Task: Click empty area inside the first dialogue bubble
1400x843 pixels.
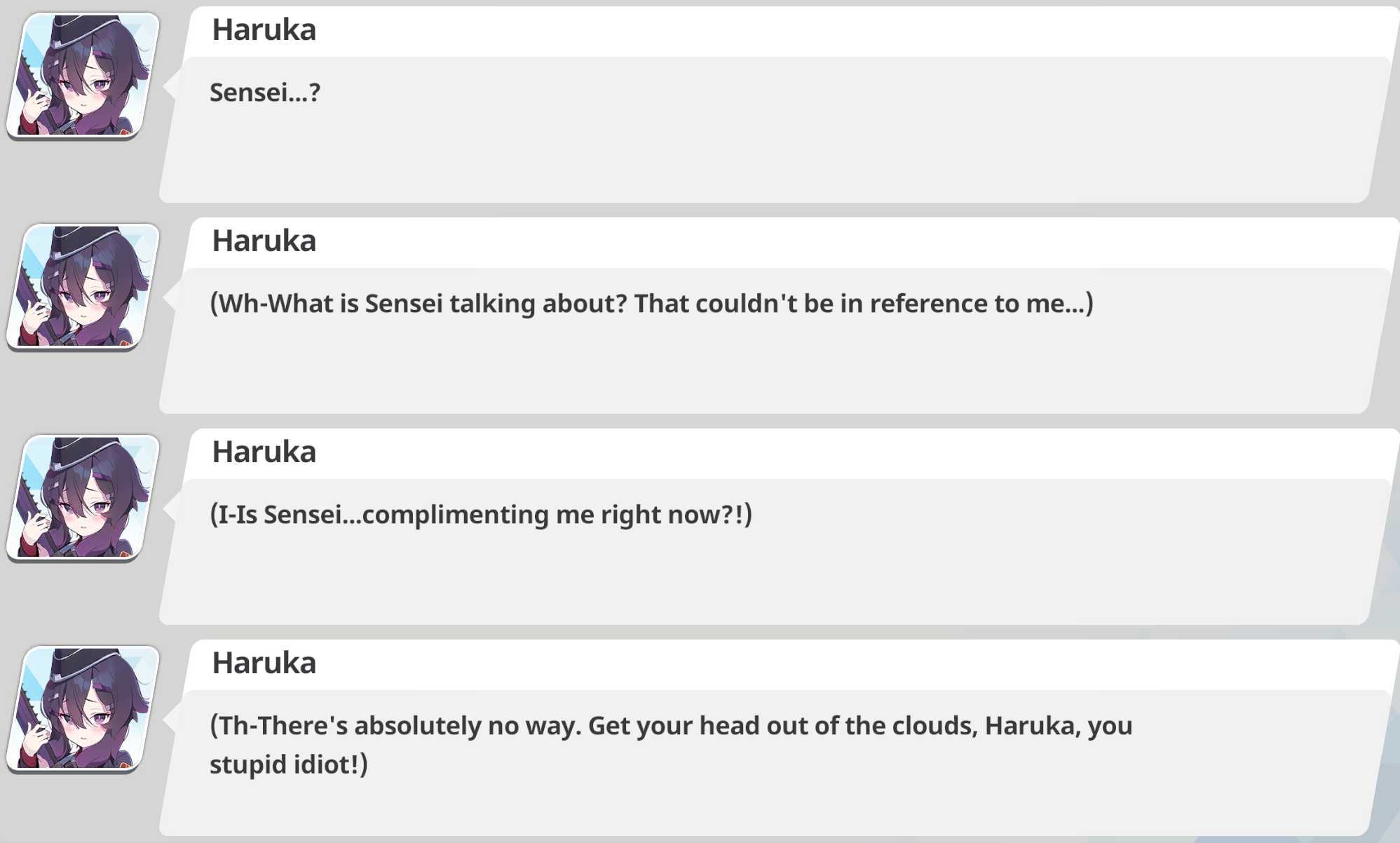Action: tap(771, 154)
